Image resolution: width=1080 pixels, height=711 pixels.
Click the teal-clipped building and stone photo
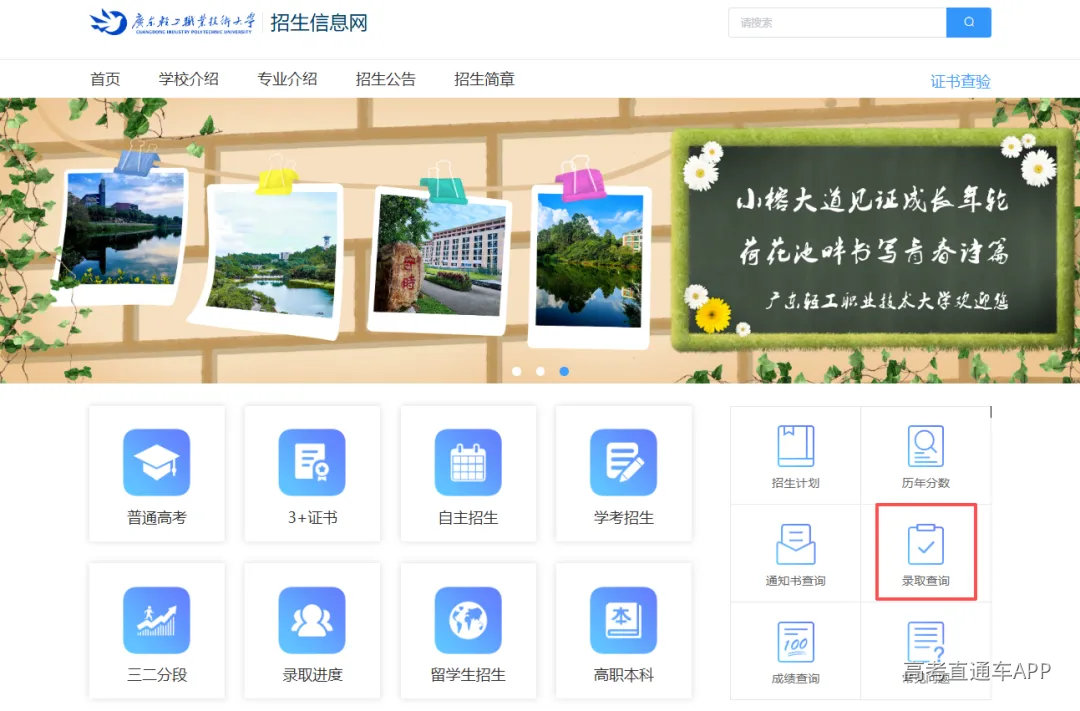click(x=439, y=258)
